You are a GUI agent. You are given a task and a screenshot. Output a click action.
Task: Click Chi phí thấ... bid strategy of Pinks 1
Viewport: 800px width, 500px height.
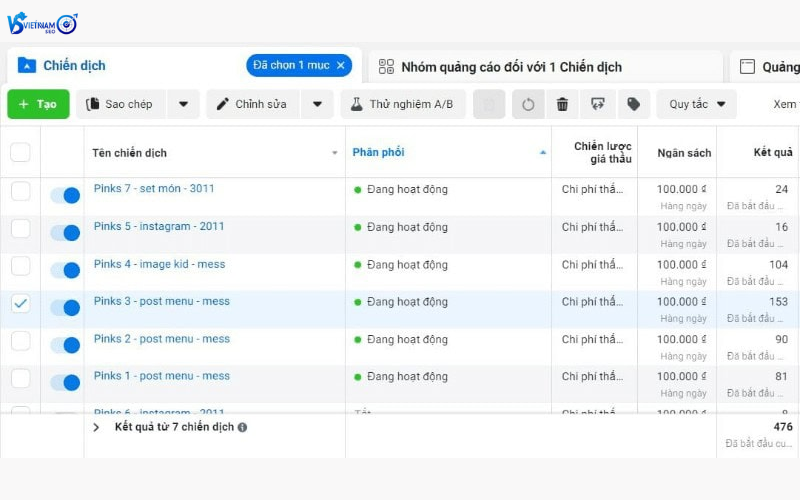592,377
